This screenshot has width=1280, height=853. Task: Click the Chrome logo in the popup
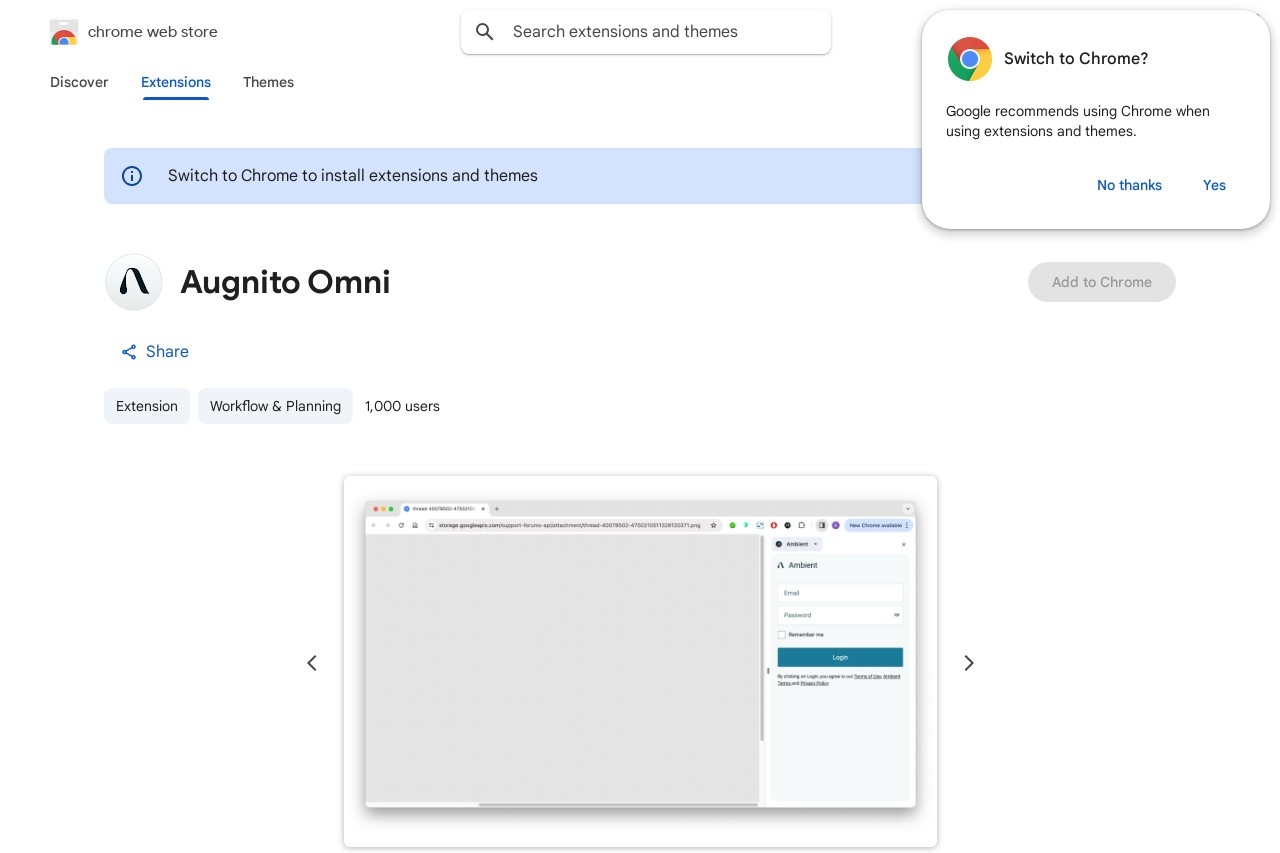(x=970, y=59)
